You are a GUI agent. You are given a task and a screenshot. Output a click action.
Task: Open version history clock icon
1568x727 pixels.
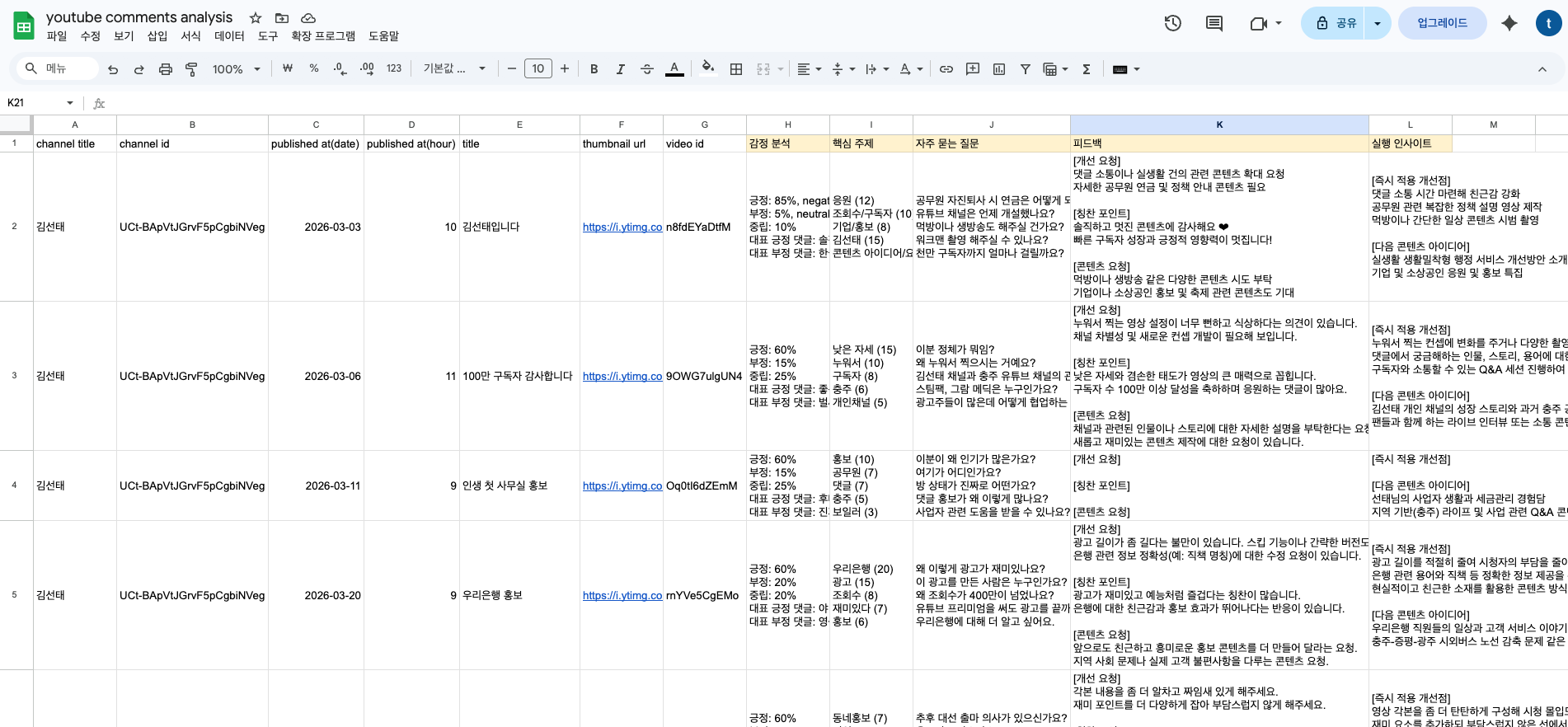1172,23
